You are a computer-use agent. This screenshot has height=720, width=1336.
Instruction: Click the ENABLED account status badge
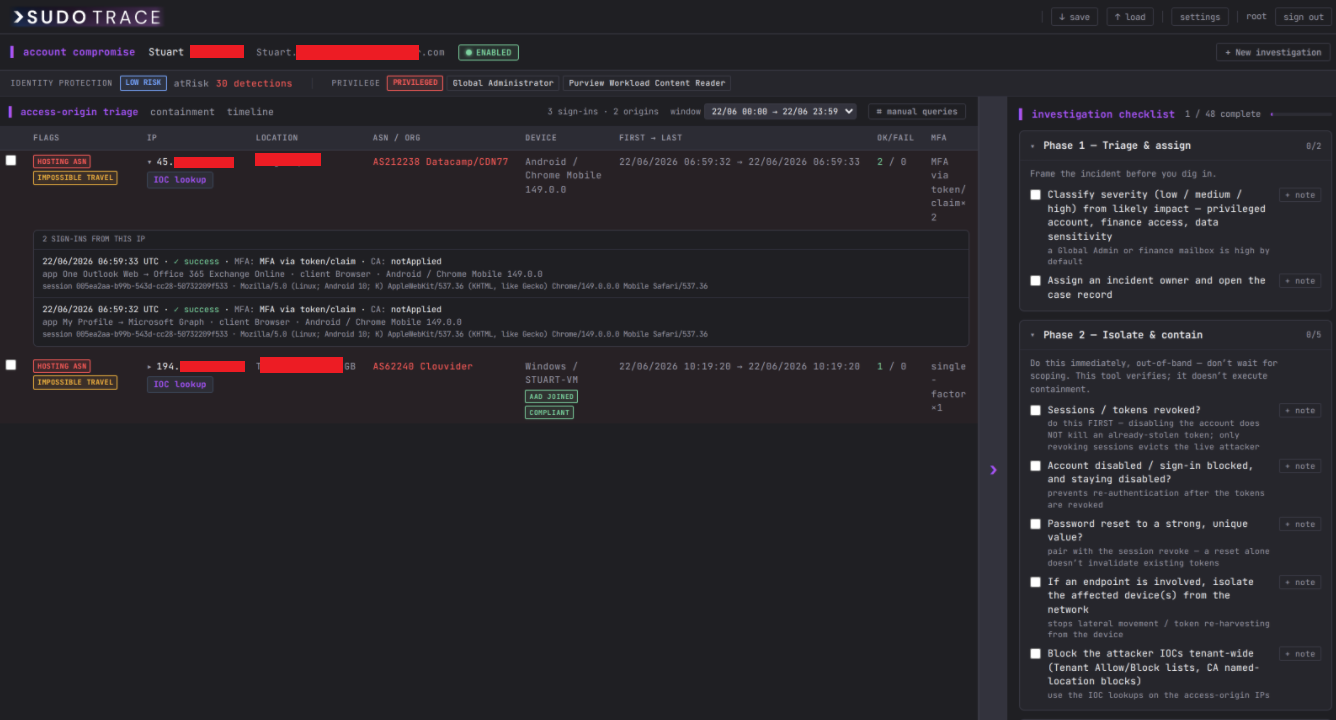488,52
